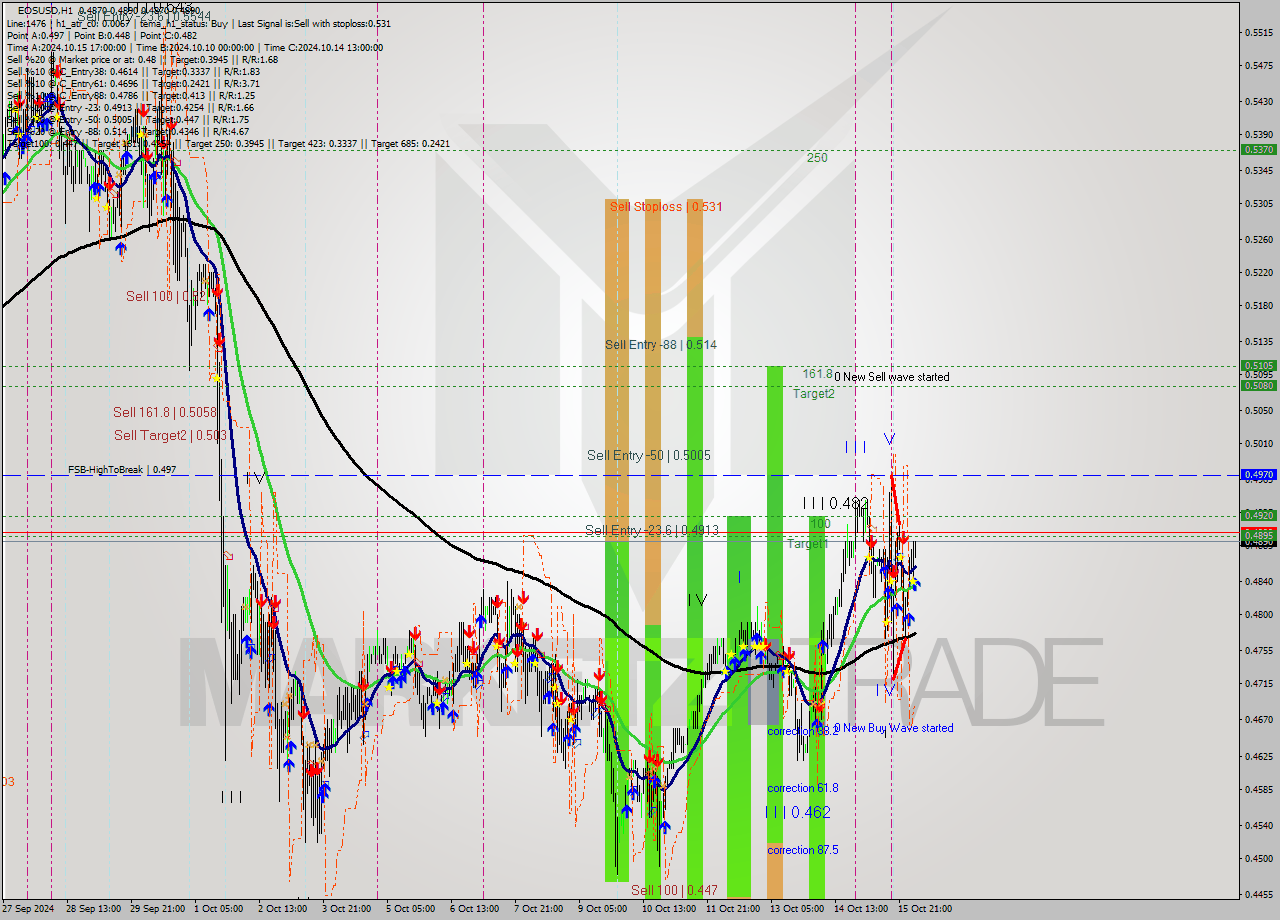This screenshot has height=920, width=1280.
Task: Click the green 0.4920 price tag
Action: click(1258, 515)
